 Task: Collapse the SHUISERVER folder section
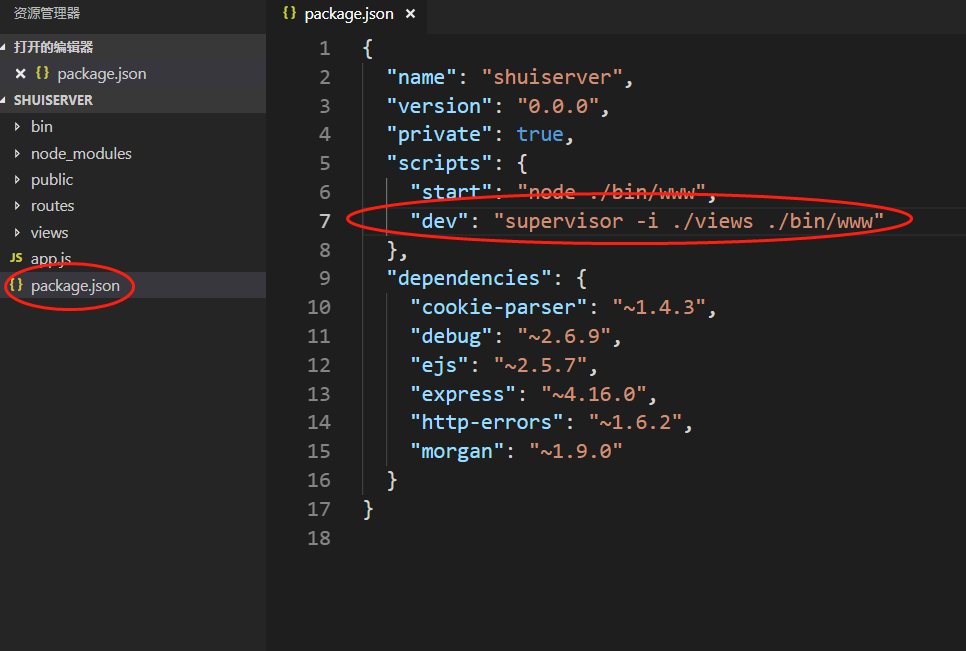(3, 100)
